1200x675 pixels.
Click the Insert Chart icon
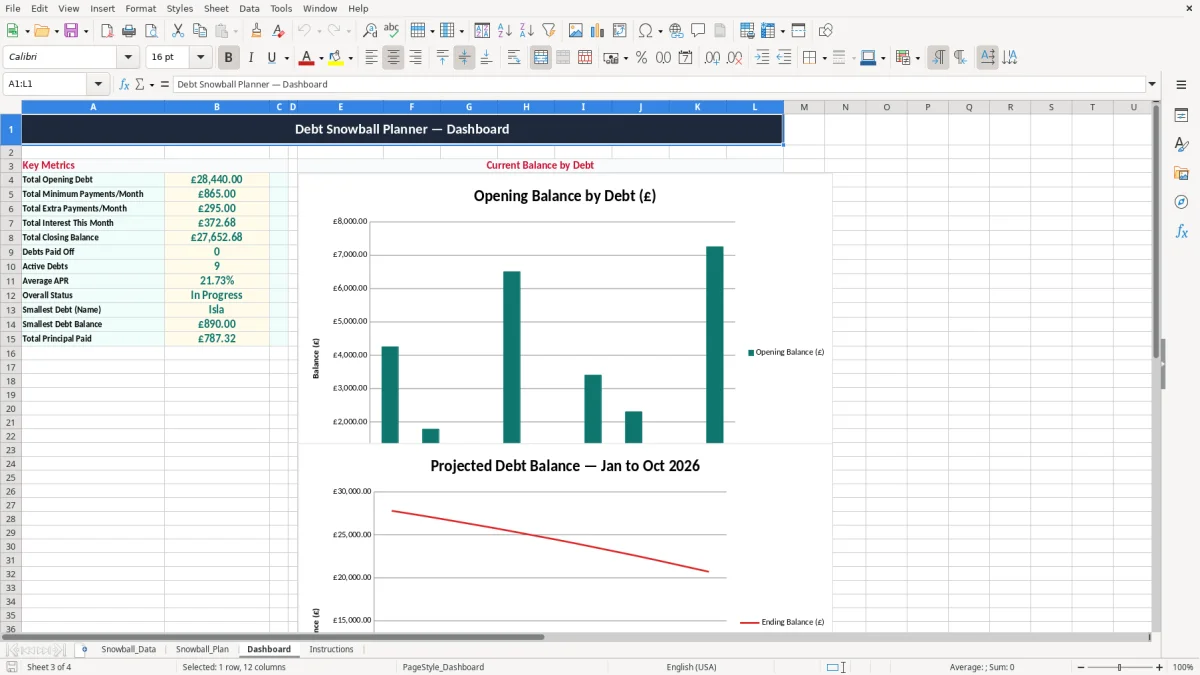[598, 31]
